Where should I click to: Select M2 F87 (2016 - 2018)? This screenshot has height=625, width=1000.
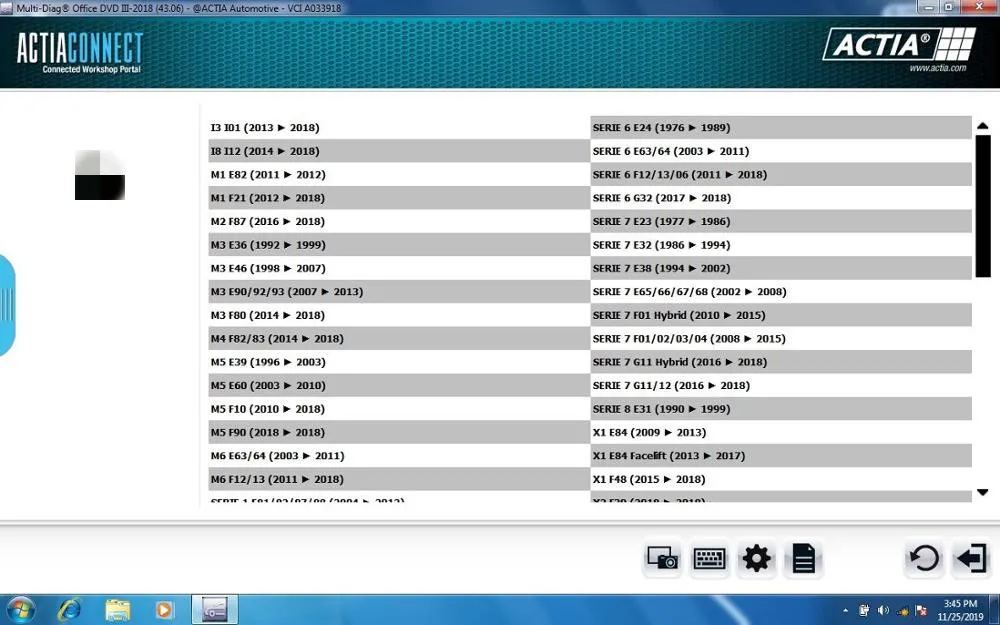[399, 221]
